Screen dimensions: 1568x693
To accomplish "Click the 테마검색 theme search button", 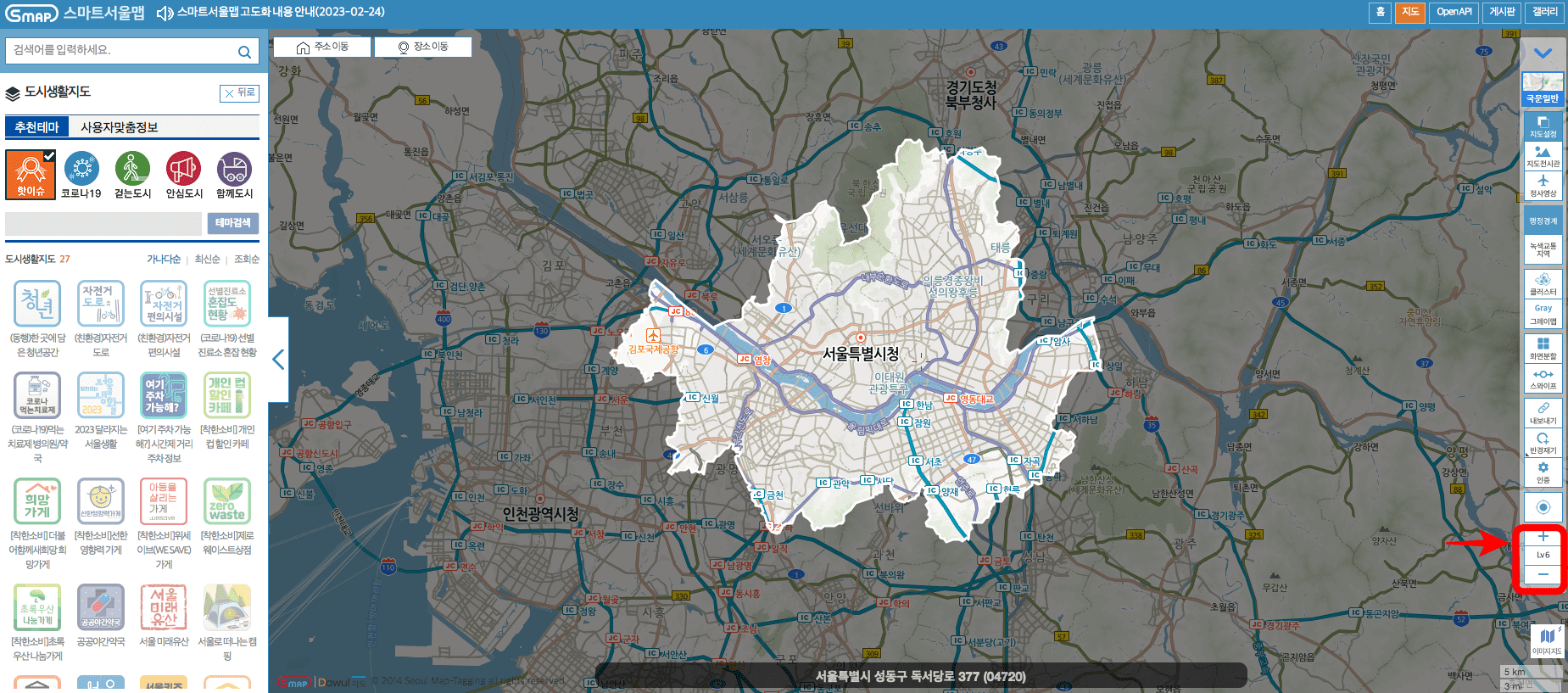I will tap(233, 223).
